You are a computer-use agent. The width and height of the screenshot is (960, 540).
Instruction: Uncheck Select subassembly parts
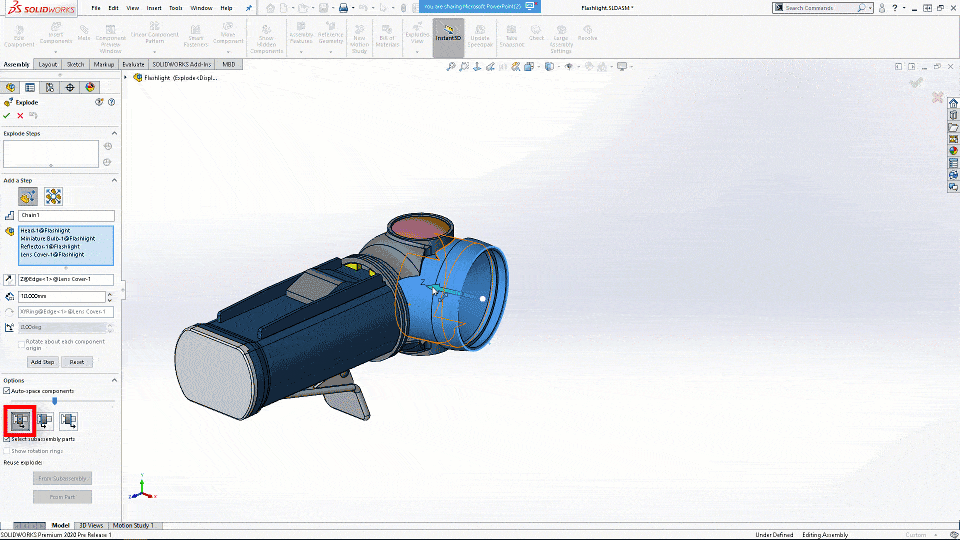(7, 439)
